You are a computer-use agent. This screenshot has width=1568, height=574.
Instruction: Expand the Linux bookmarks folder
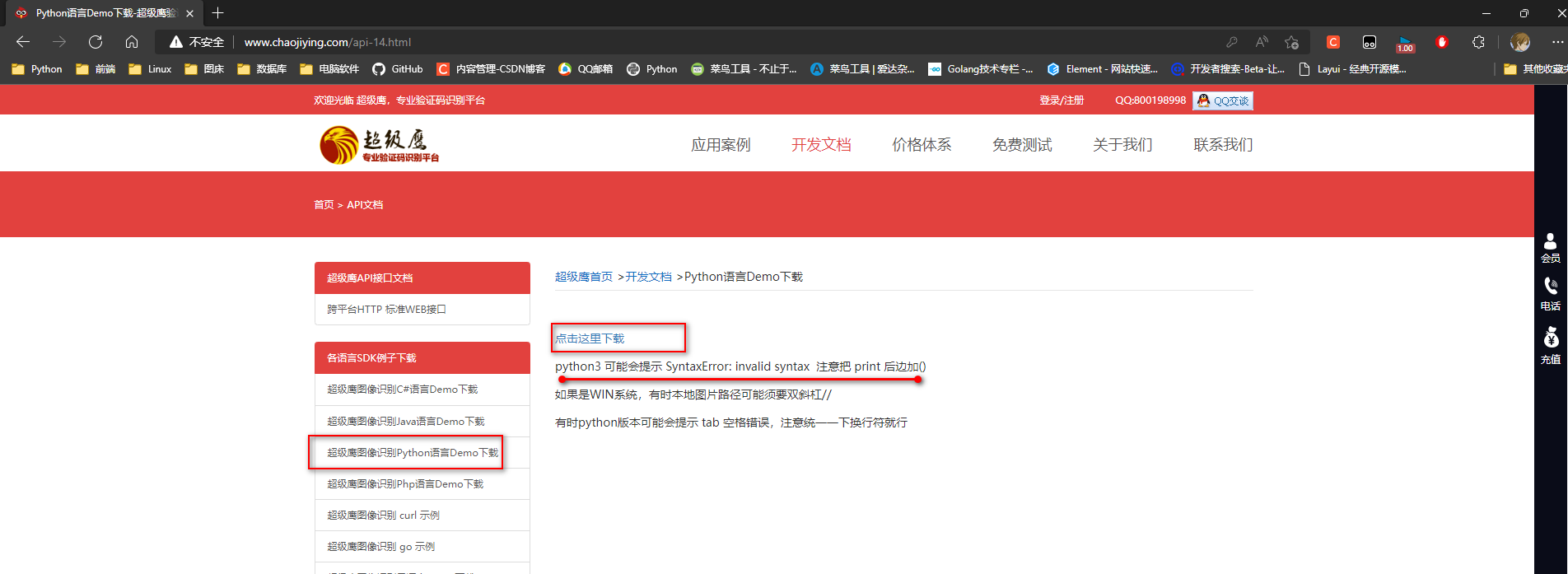[x=150, y=69]
